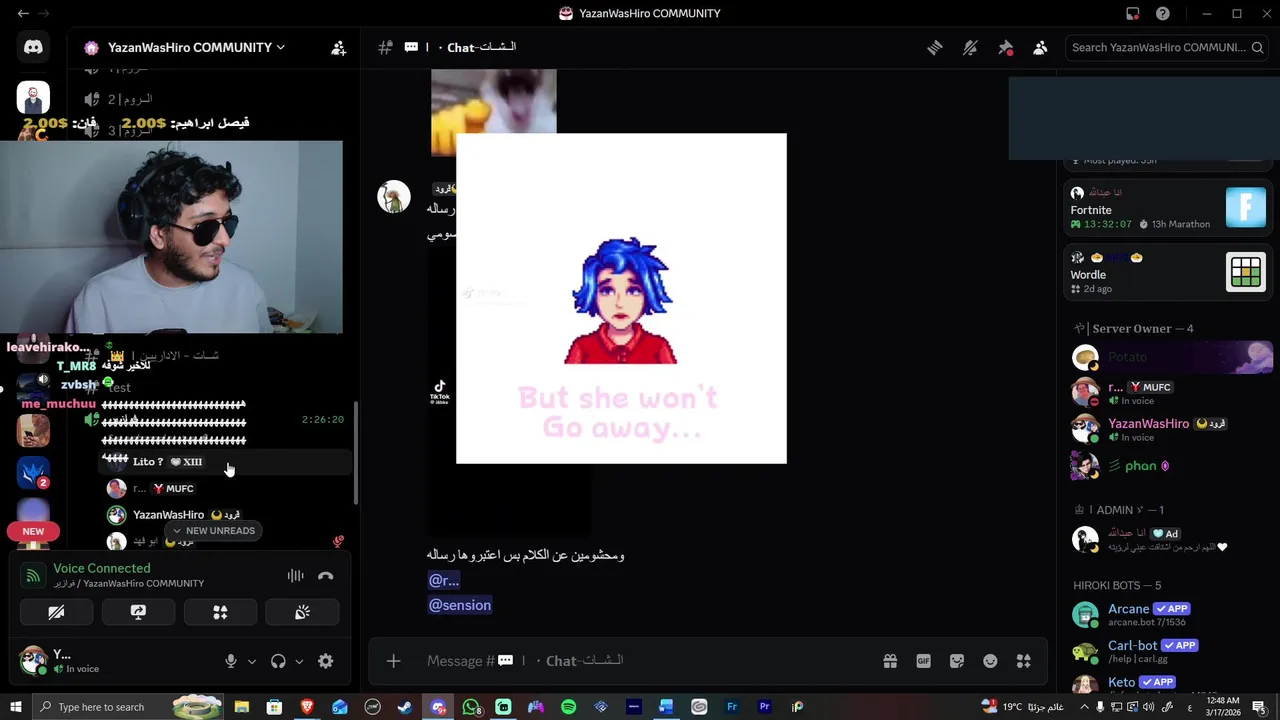The width and height of the screenshot is (1280, 720).
Task: Select YazanWasHiro in voice channel list
Action: pyautogui.click(x=168, y=515)
